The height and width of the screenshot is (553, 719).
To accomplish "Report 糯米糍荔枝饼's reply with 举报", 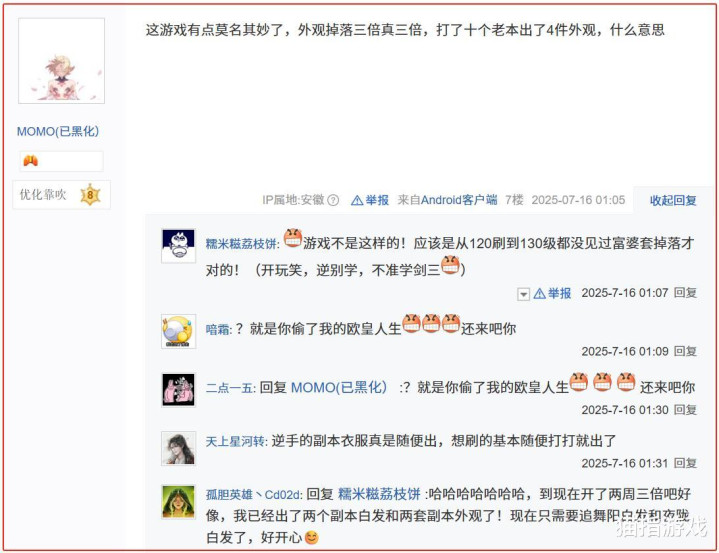I will point(553,293).
